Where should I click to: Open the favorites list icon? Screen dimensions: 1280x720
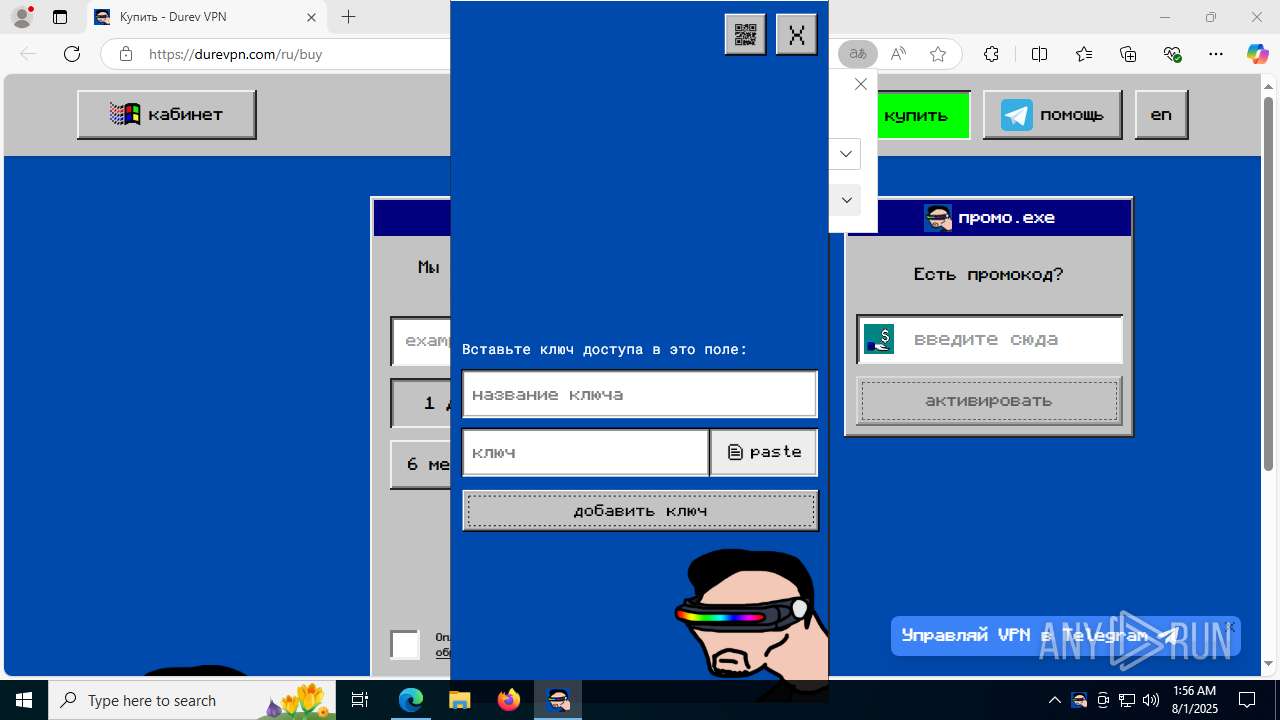tap(1084, 54)
